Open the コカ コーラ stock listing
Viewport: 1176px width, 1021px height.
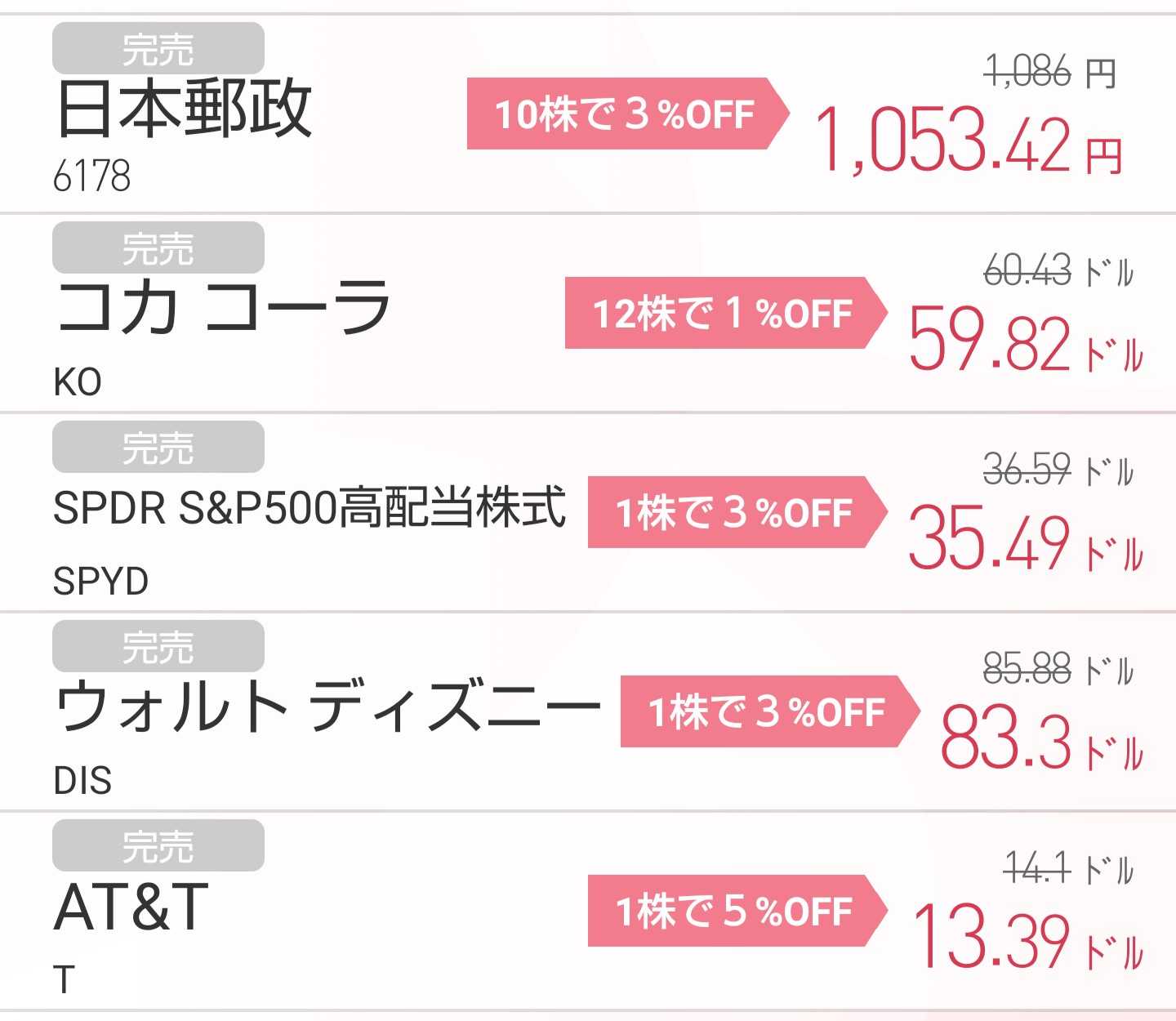pos(588,313)
